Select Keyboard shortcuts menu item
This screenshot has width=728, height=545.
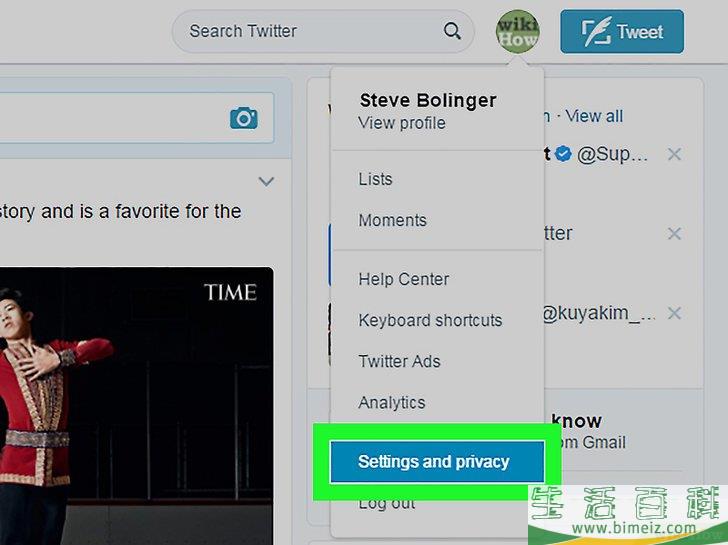[x=430, y=320]
